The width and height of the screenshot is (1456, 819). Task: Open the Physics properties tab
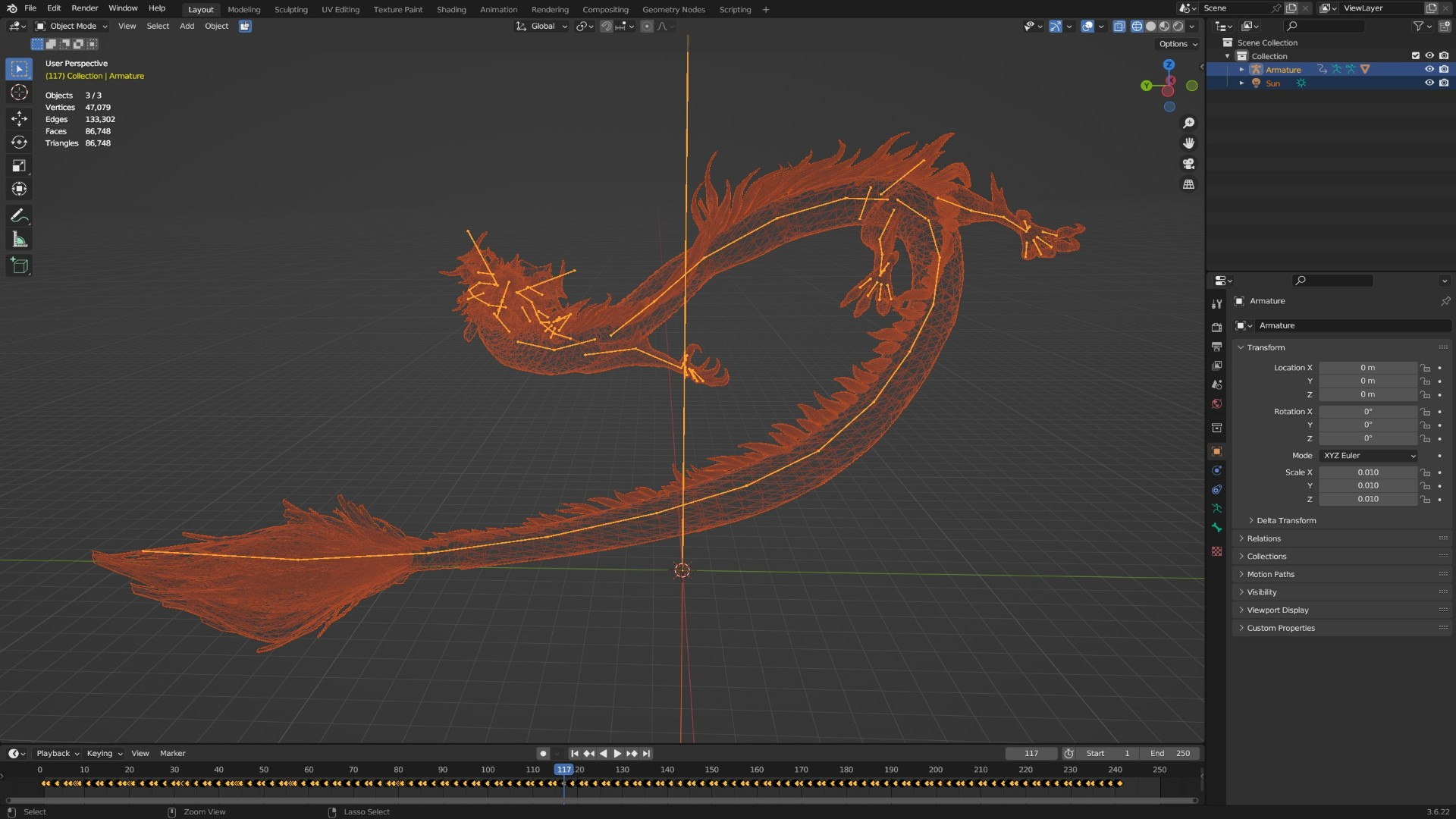tap(1216, 470)
